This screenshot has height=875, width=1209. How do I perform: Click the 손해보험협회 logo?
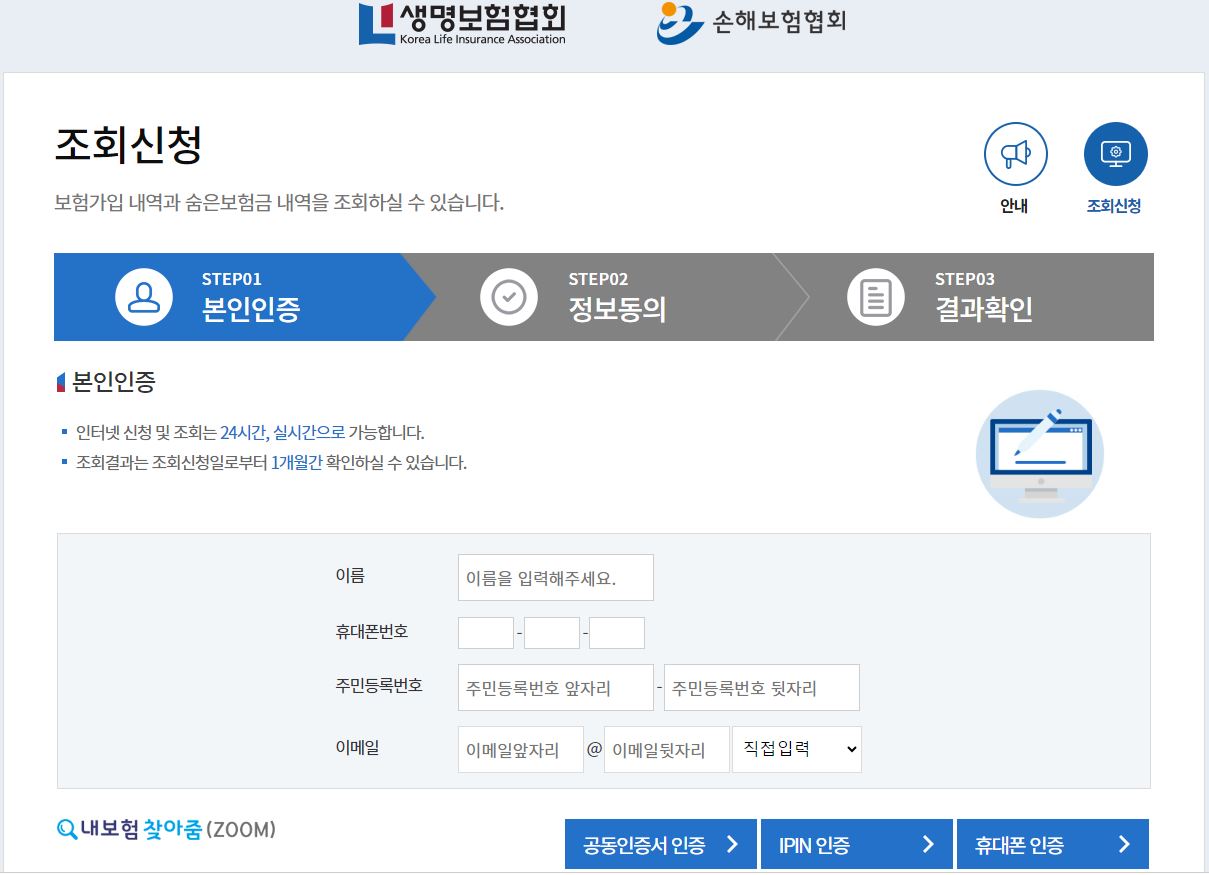(751, 20)
